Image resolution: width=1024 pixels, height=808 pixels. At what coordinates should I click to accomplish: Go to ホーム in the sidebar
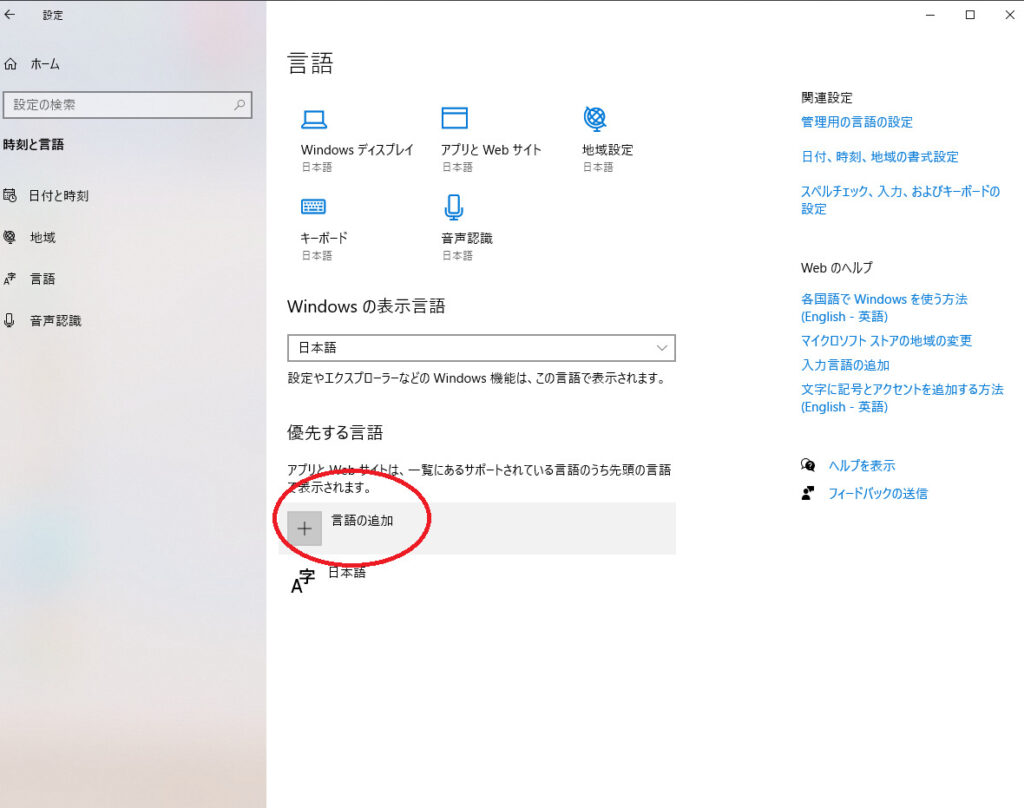point(45,64)
